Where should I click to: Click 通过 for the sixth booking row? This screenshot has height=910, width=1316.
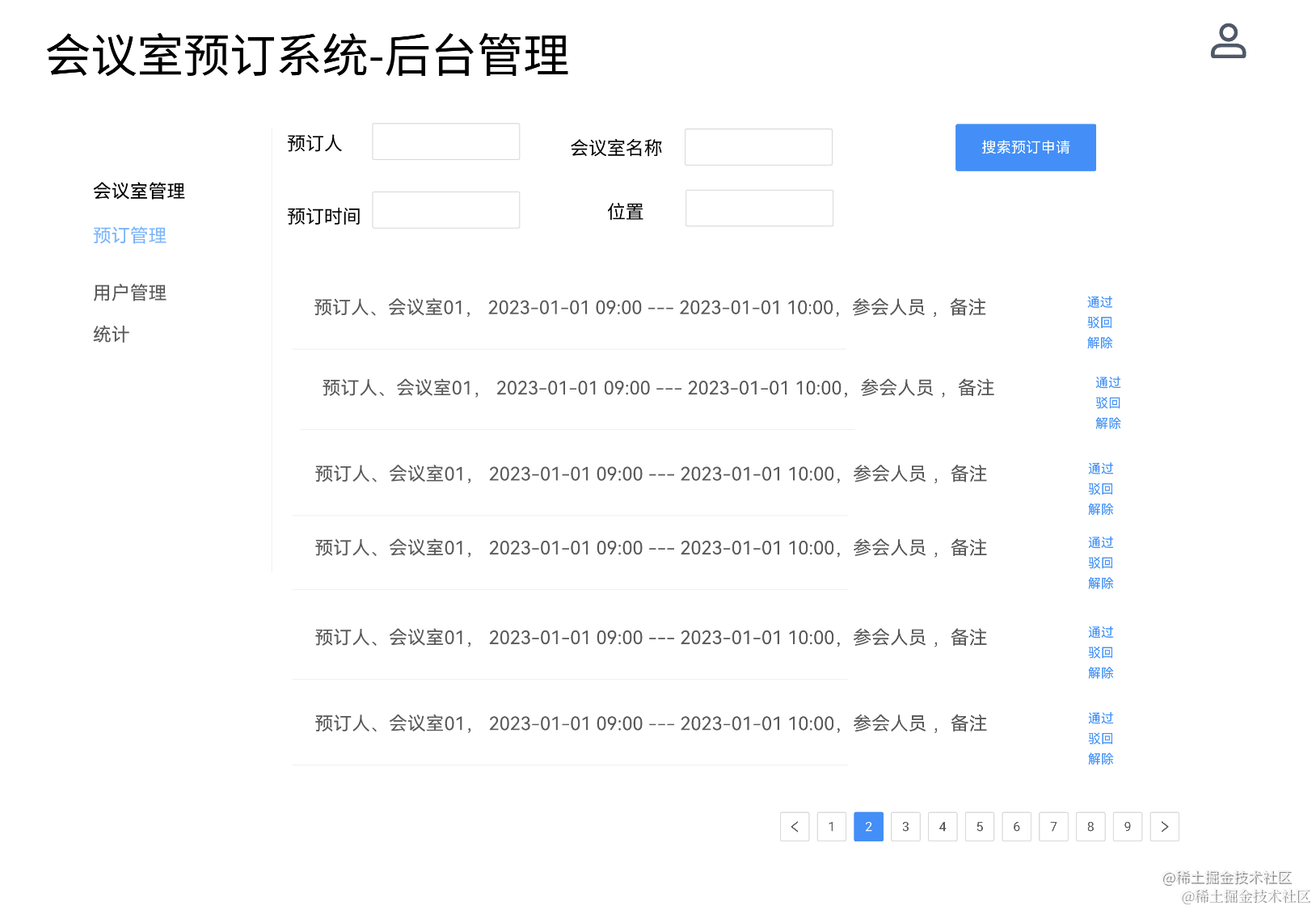1101,718
